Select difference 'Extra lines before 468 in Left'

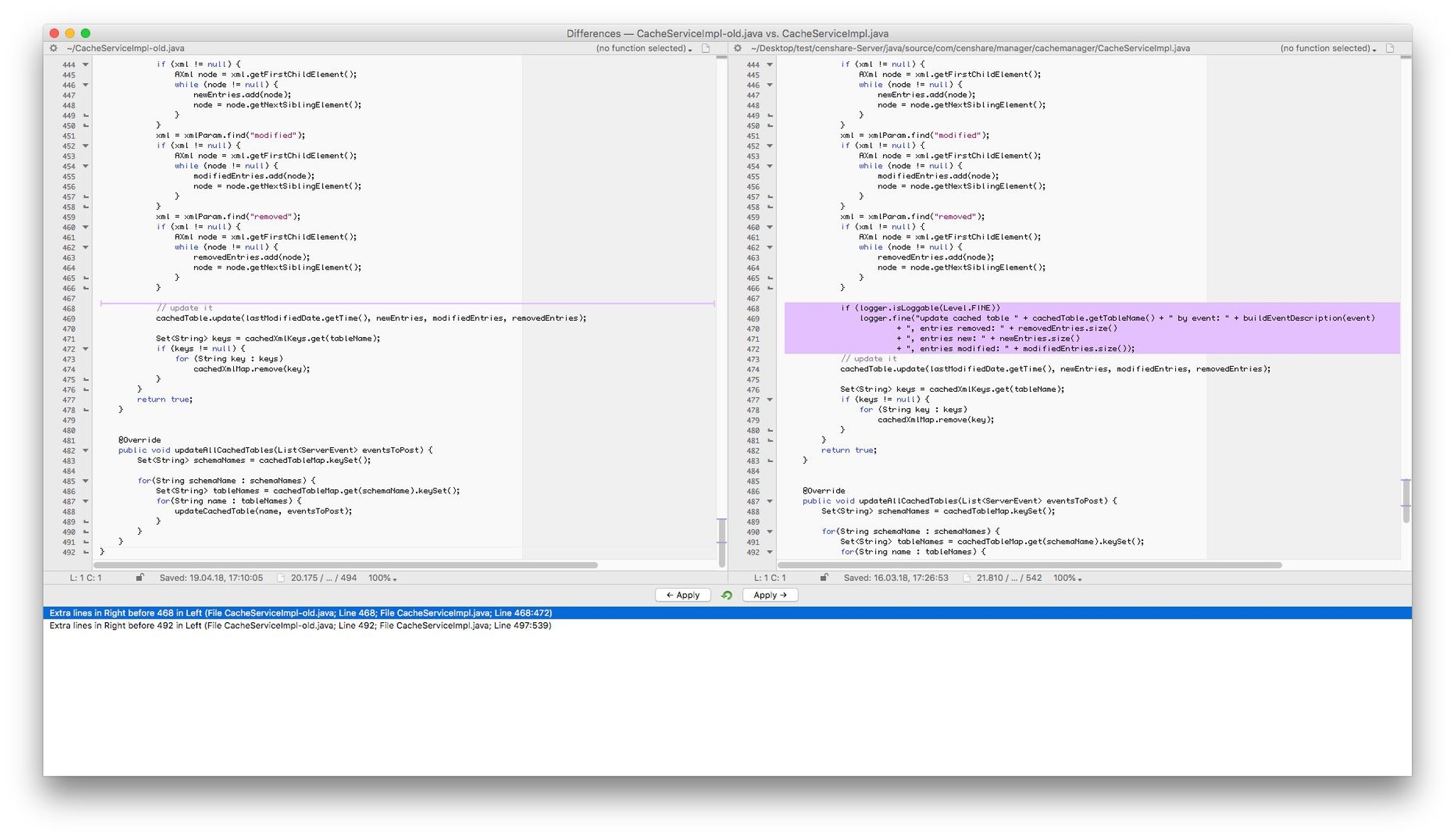[300, 613]
